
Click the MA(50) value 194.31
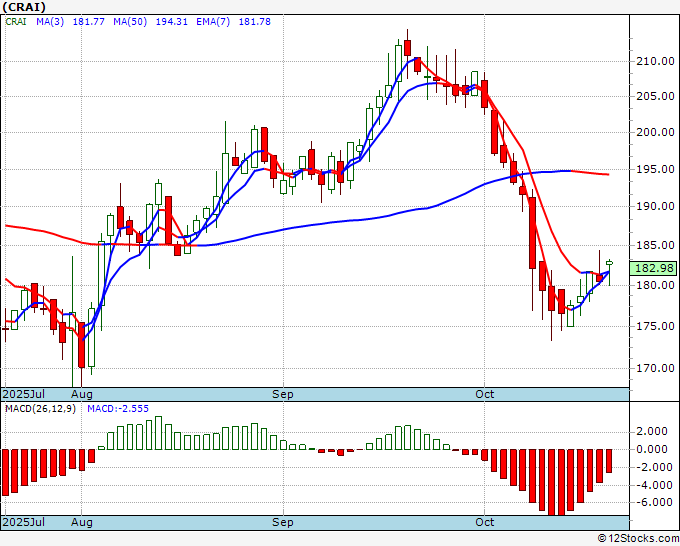pyautogui.click(x=172, y=21)
